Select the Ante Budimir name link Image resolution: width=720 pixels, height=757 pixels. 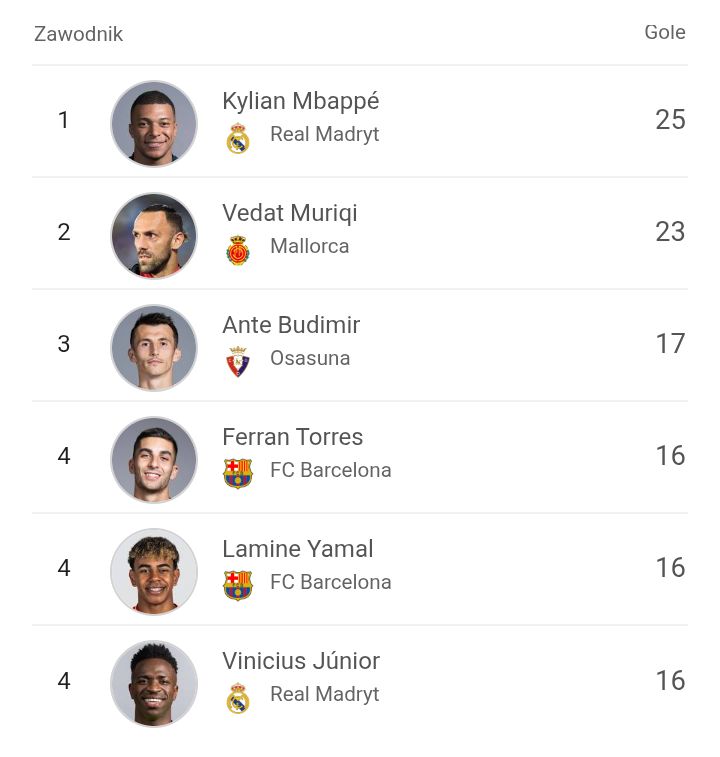coord(291,325)
